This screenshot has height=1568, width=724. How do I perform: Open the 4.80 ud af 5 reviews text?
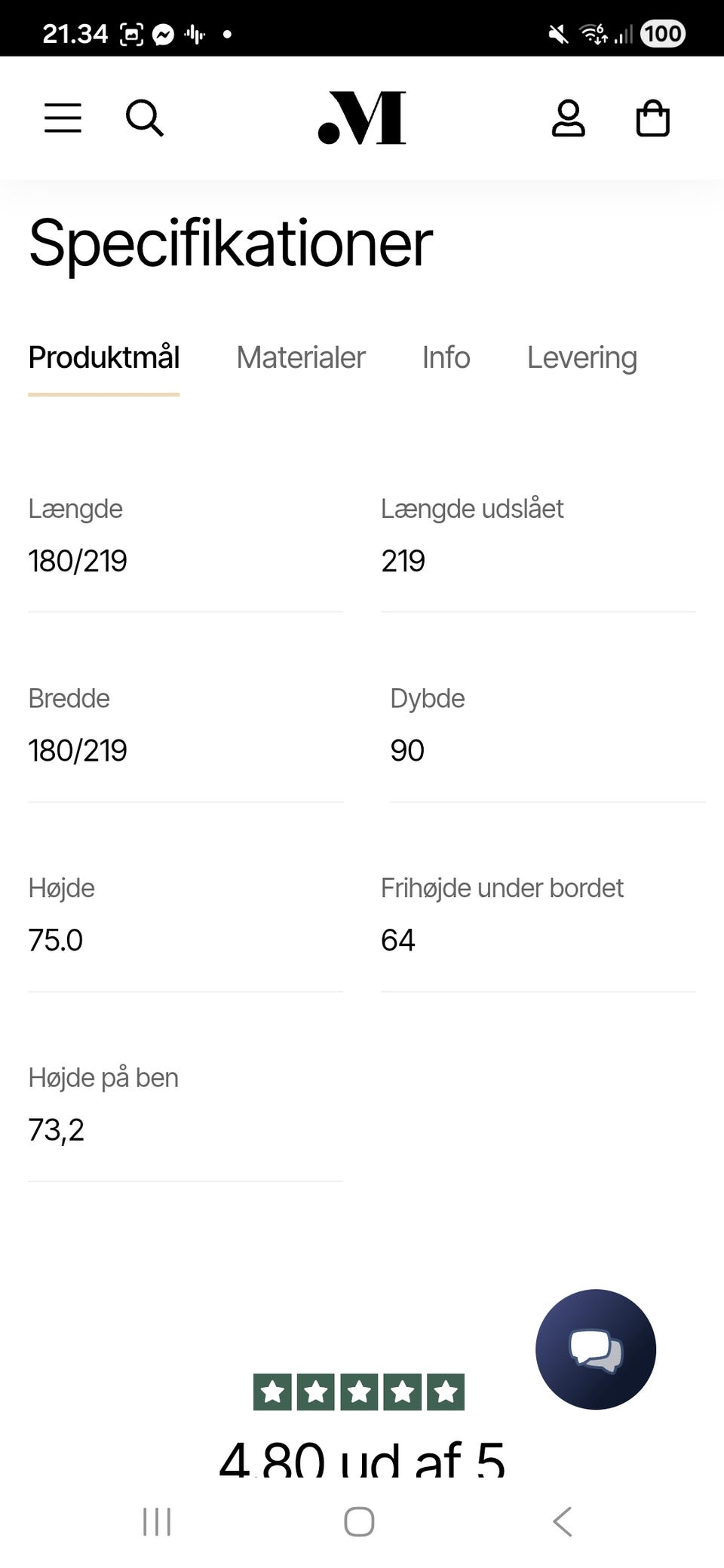(362, 1459)
